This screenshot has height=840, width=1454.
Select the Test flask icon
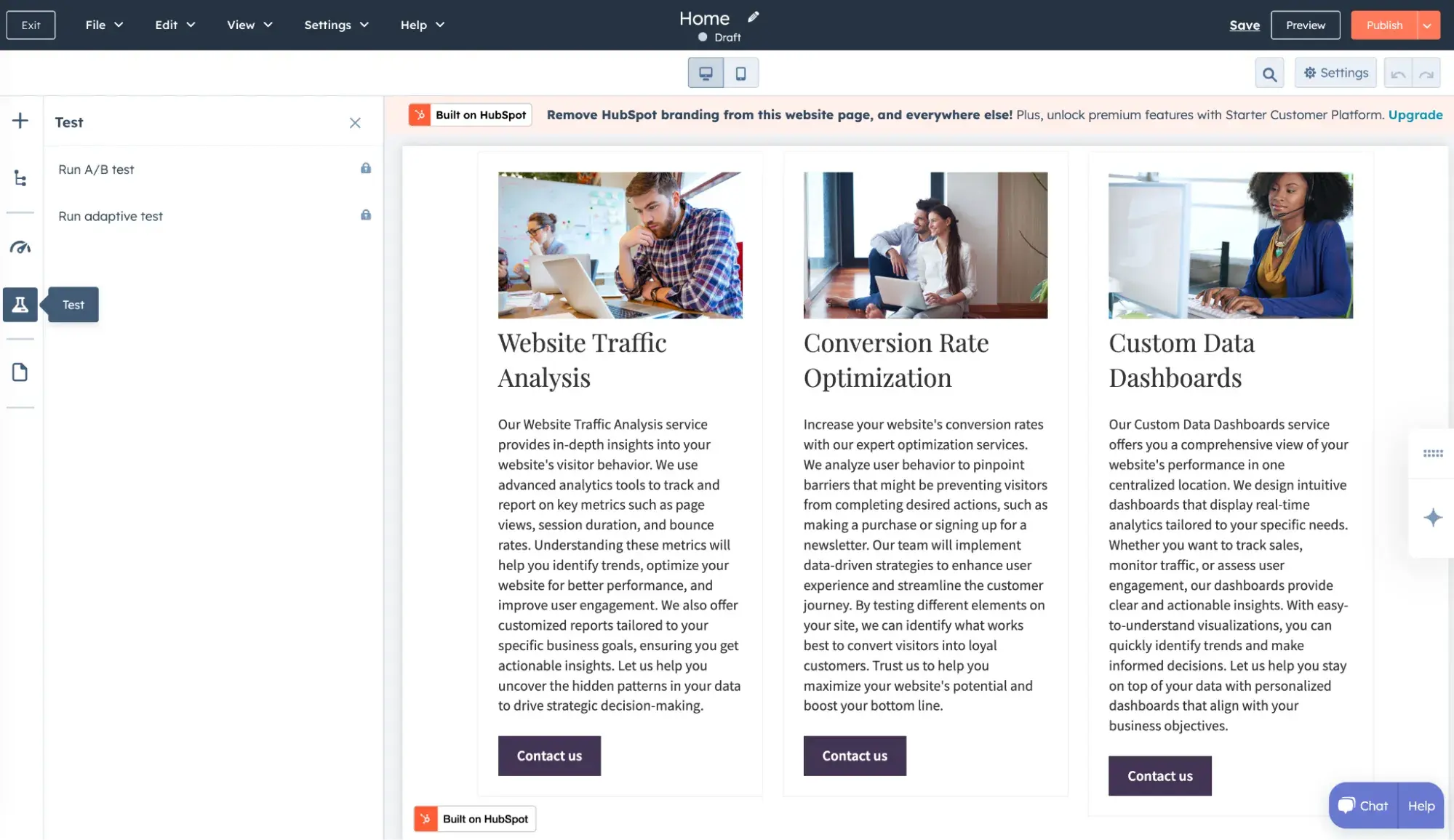[20, 305]
